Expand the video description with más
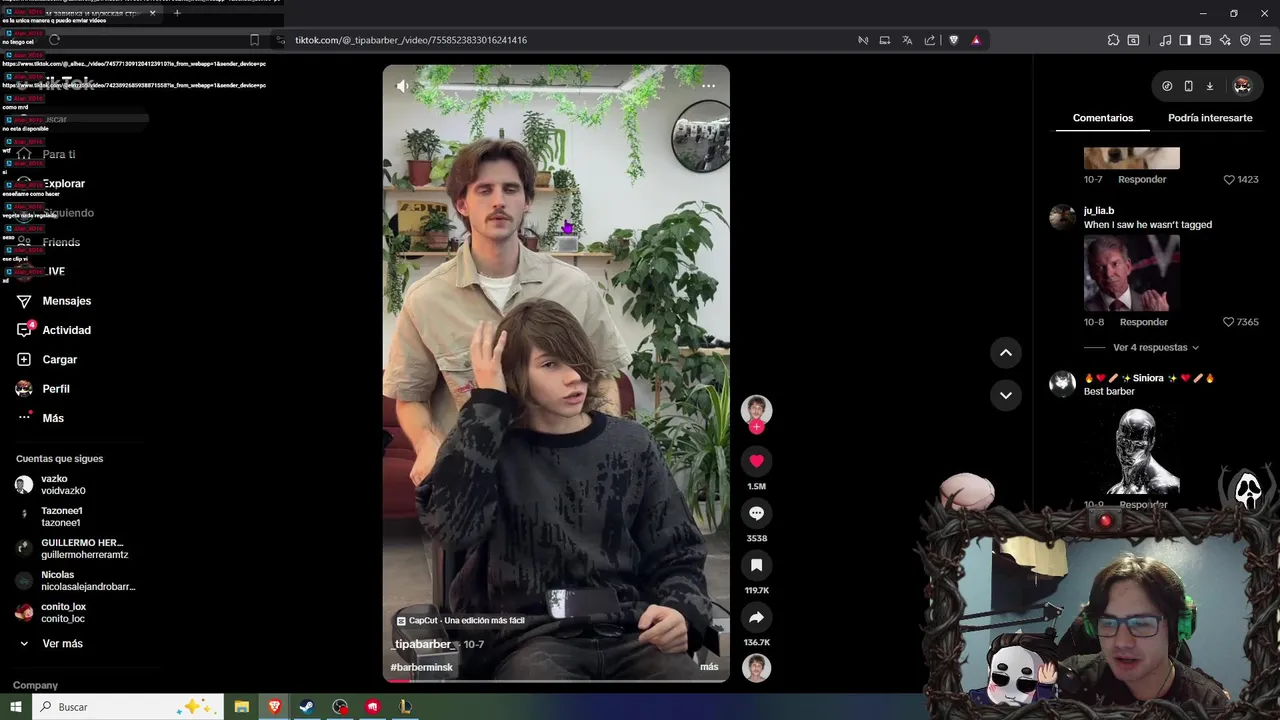Viewport: 1280px width, 720px height. tap(709, 666)
